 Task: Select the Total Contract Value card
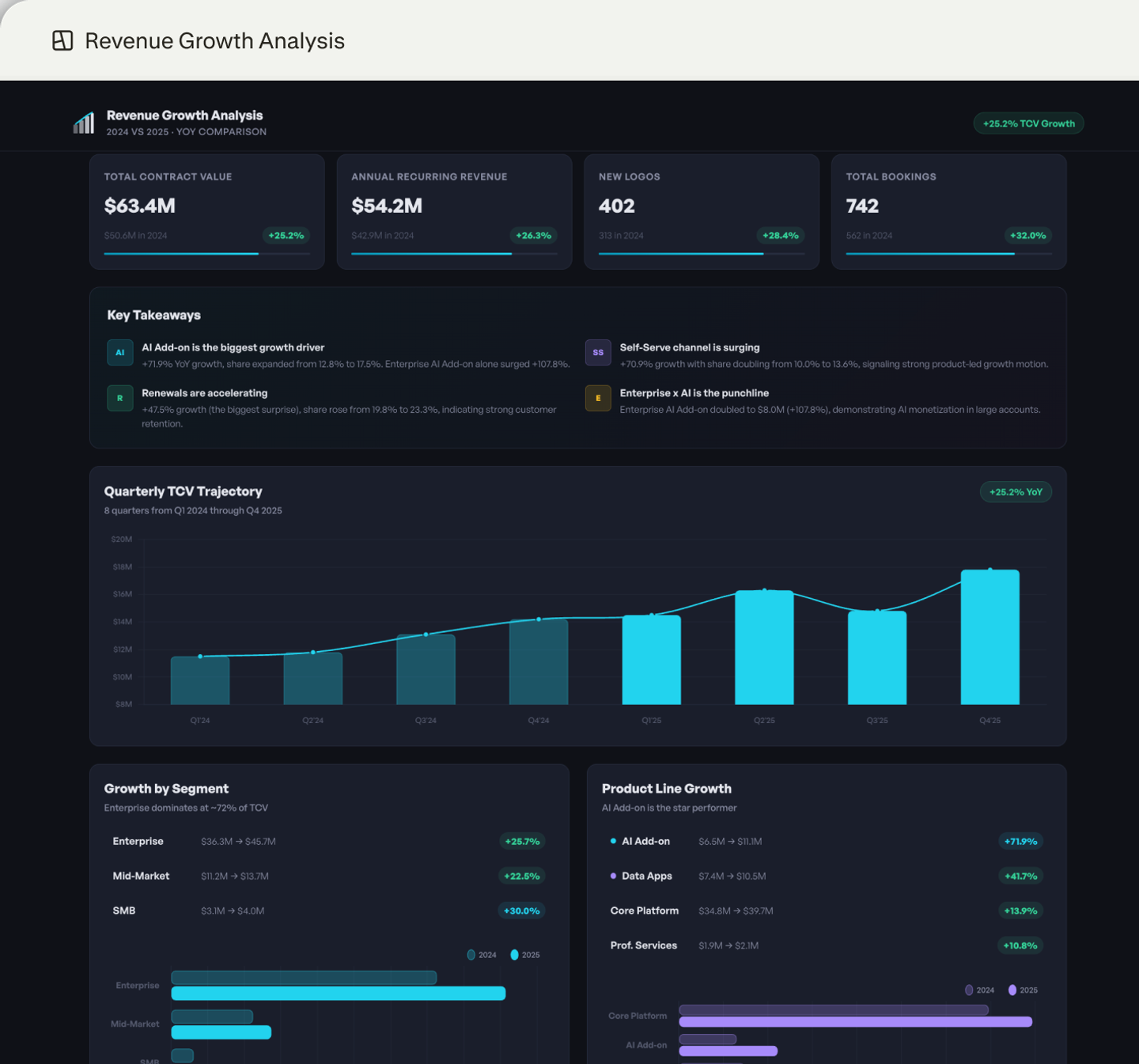click(x=207, y=212)
